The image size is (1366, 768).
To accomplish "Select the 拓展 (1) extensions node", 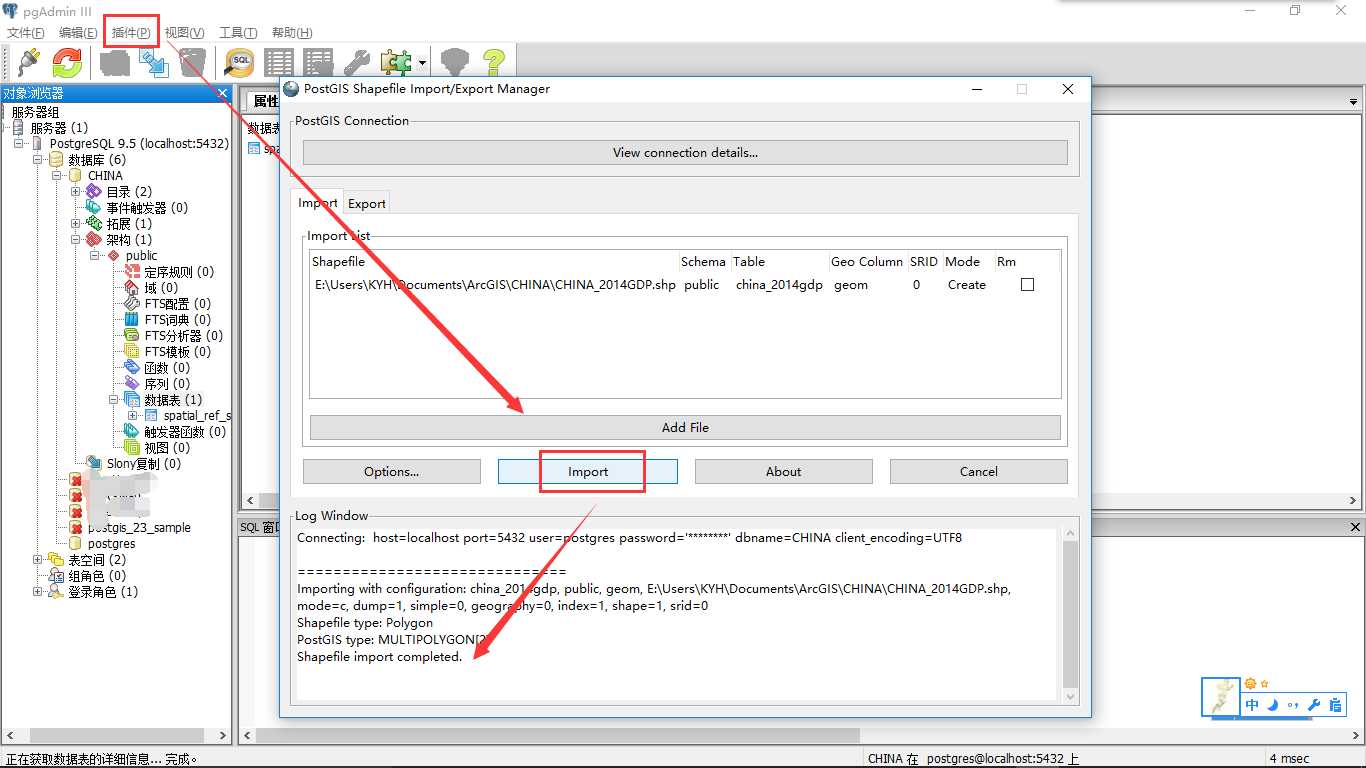I will click(129, 223).
